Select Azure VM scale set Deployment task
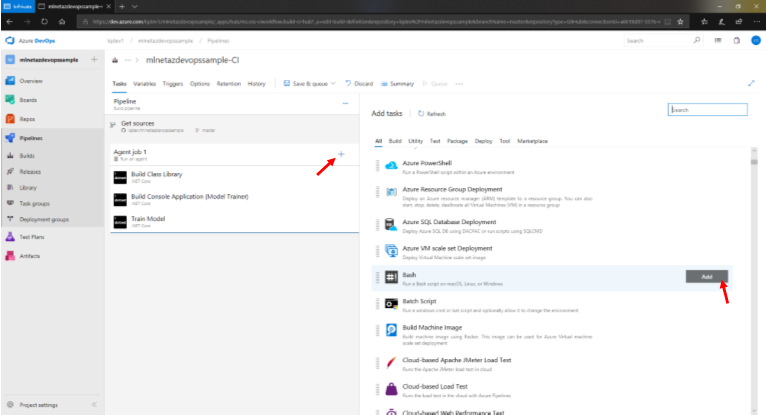766x415 pixels. [552, 252]
